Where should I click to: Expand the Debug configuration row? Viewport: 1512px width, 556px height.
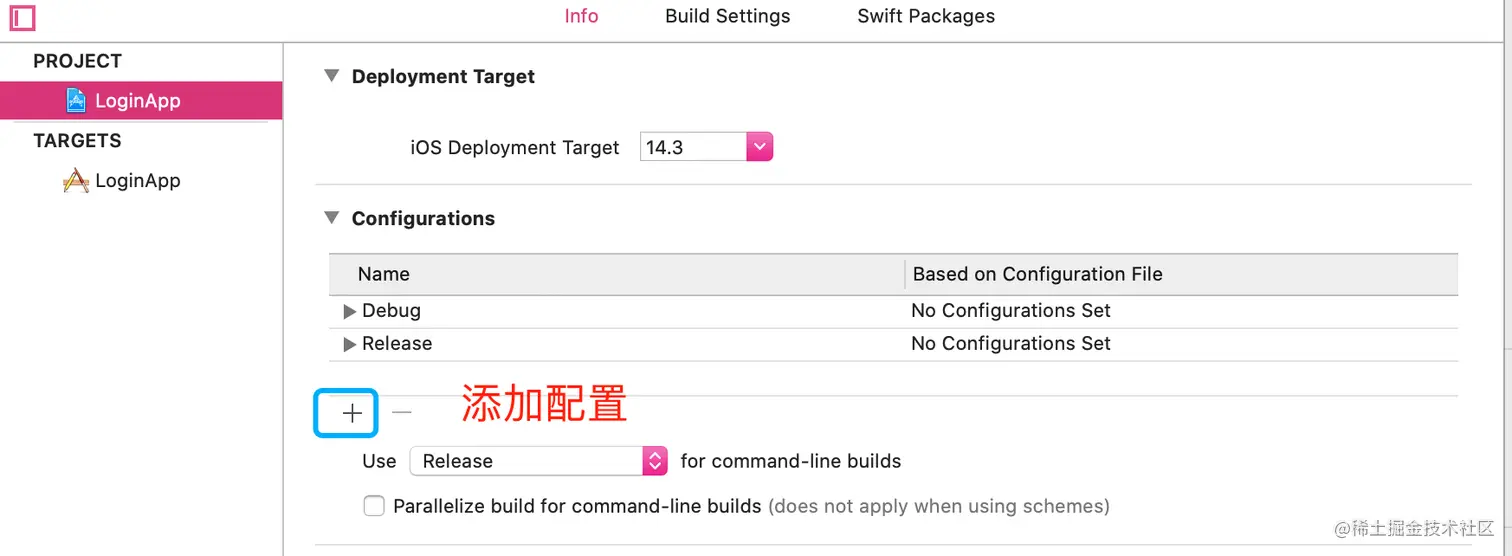click(350, 311)
